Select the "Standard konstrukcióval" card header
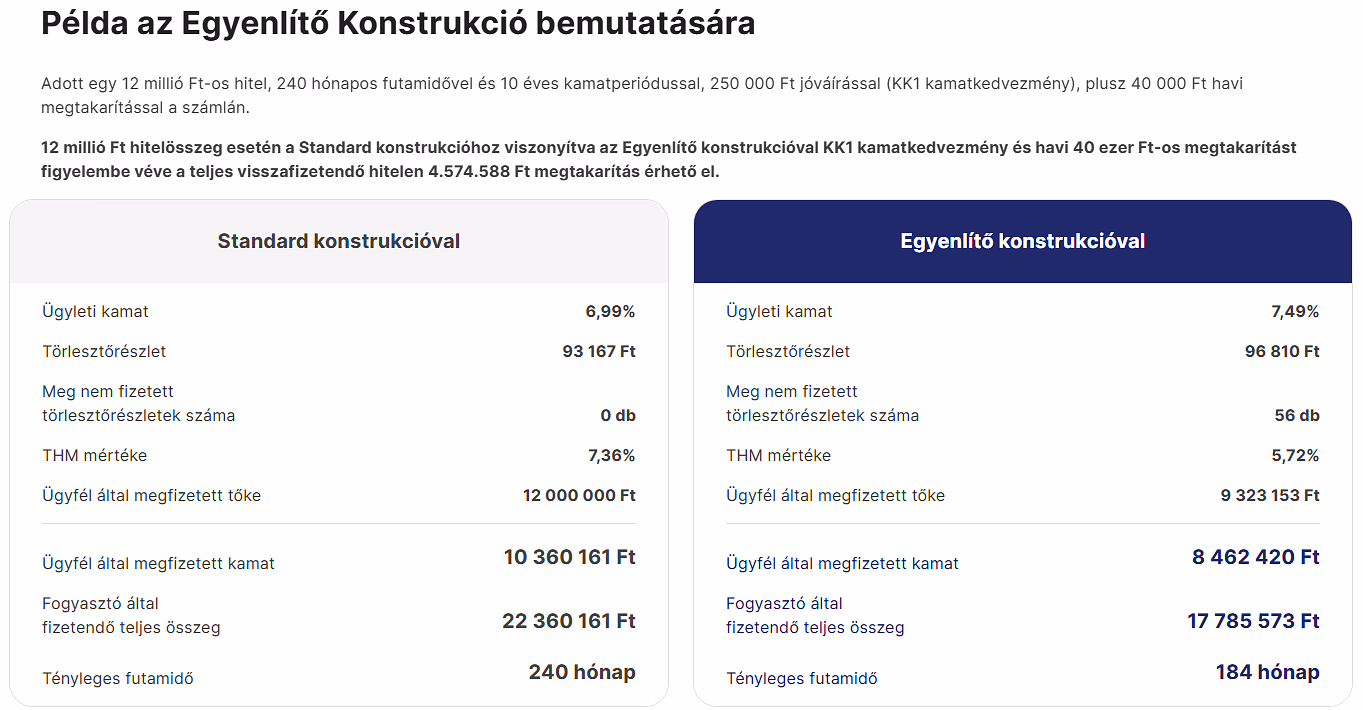This screenshot has height=710, width=1363. (x=339, y=241)
